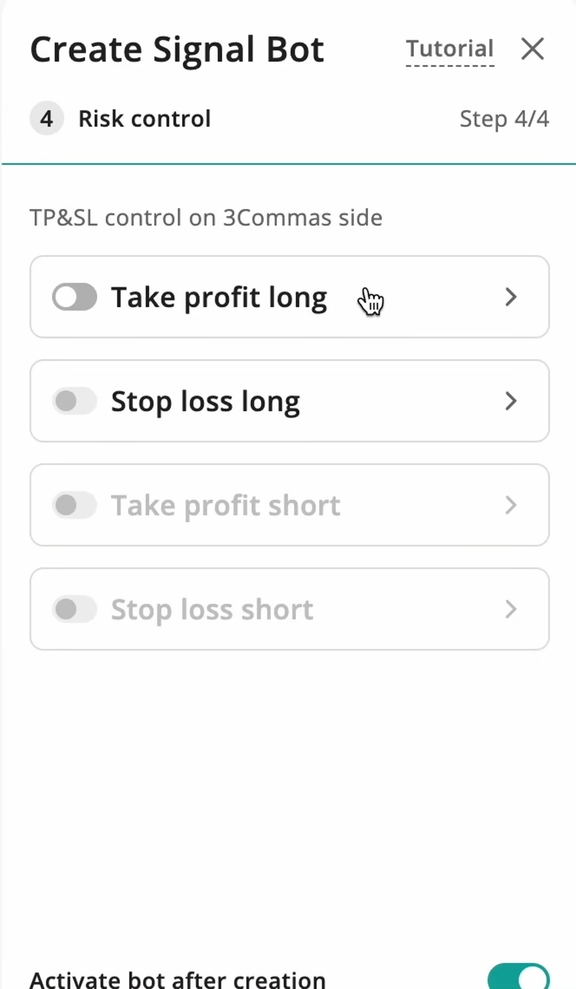
Task: Select the Risk control step label
Action: tap(144, 118)
